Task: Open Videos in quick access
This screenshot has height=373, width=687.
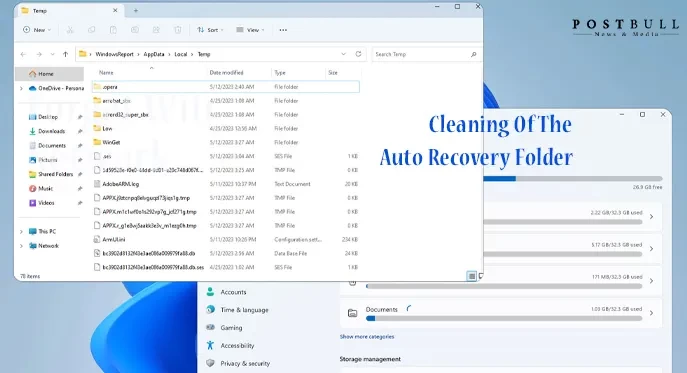Action: 46,203
